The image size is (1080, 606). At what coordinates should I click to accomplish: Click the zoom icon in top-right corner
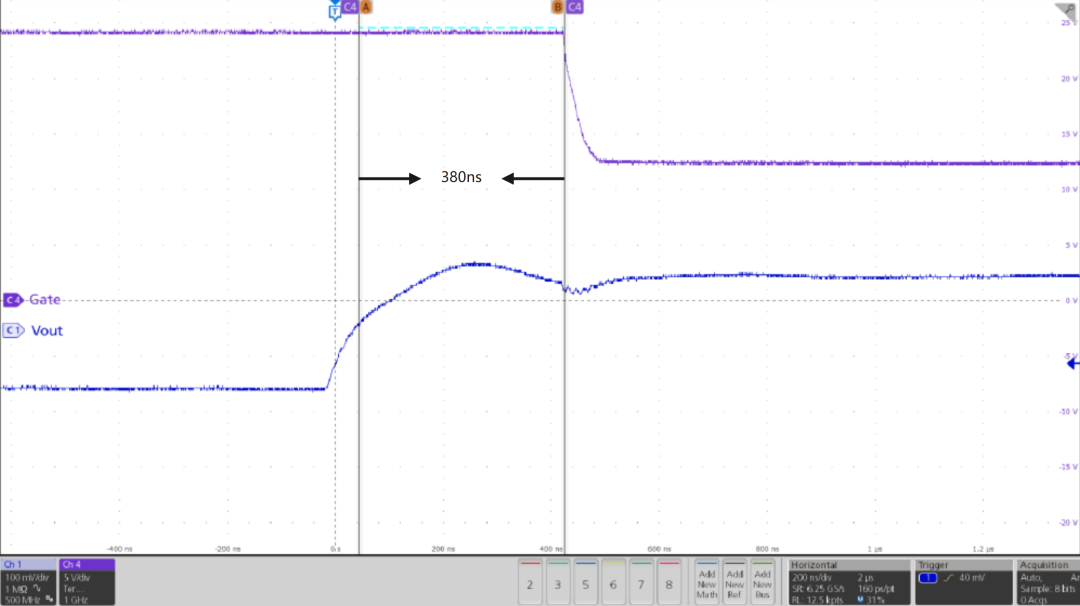tap(1065, 9)
